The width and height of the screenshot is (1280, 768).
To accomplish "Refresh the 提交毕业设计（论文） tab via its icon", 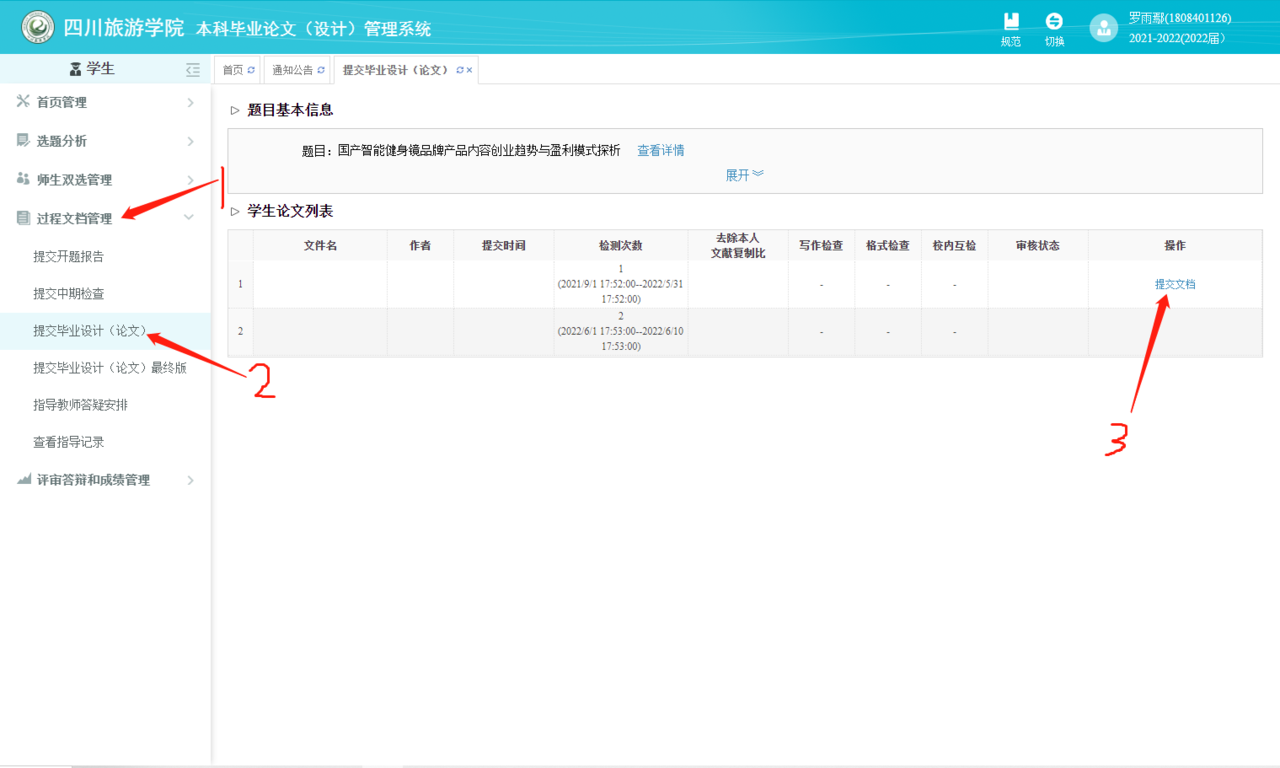I will pyautogui.click(x=460, y=70).
